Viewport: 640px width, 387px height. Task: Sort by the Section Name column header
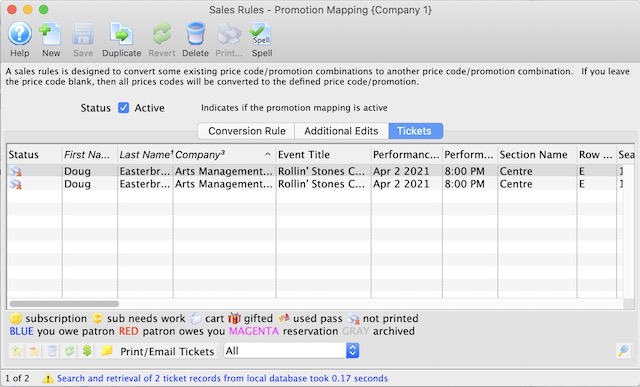(x=537, y=155)
